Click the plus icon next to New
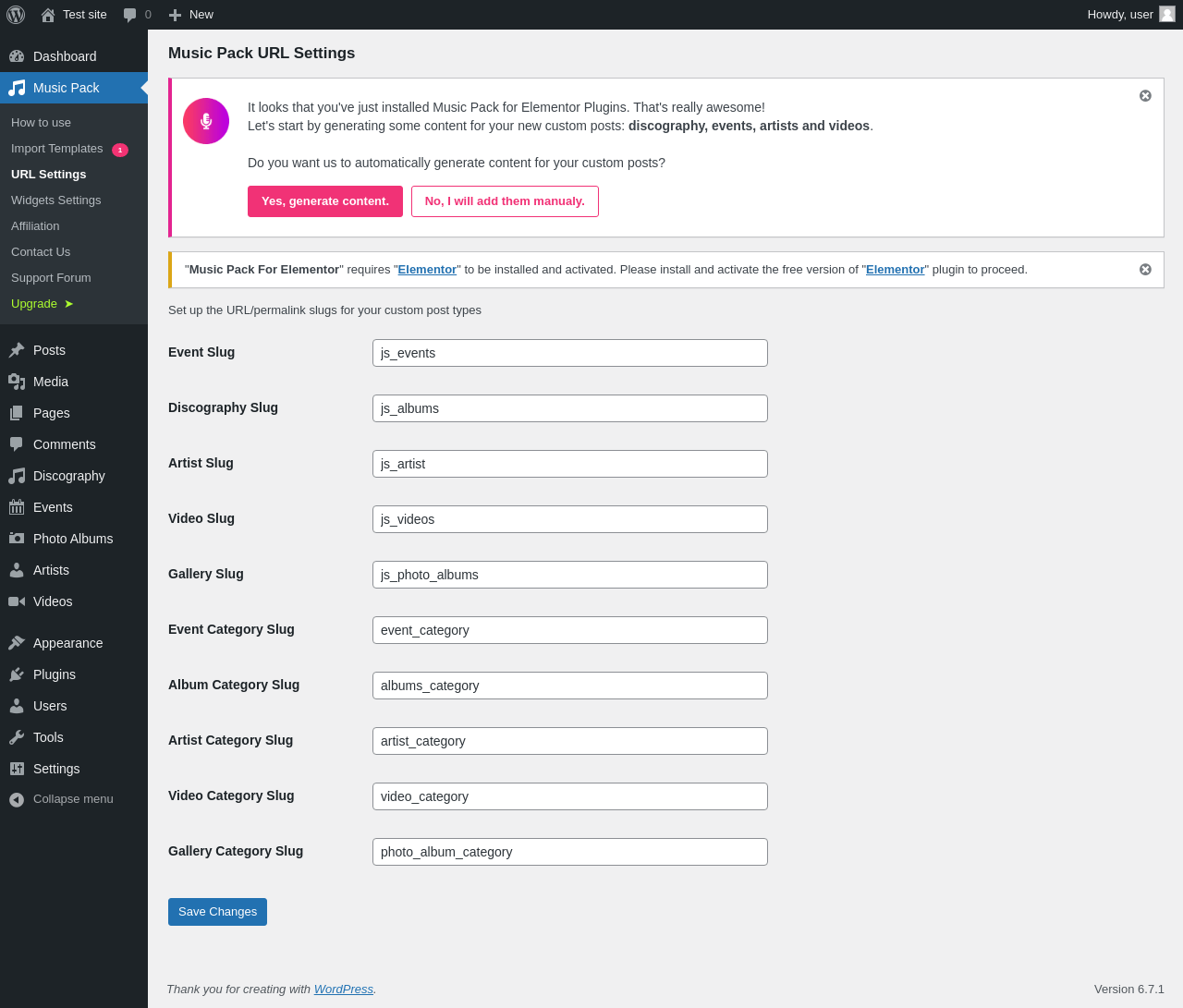 coord(175,15)
